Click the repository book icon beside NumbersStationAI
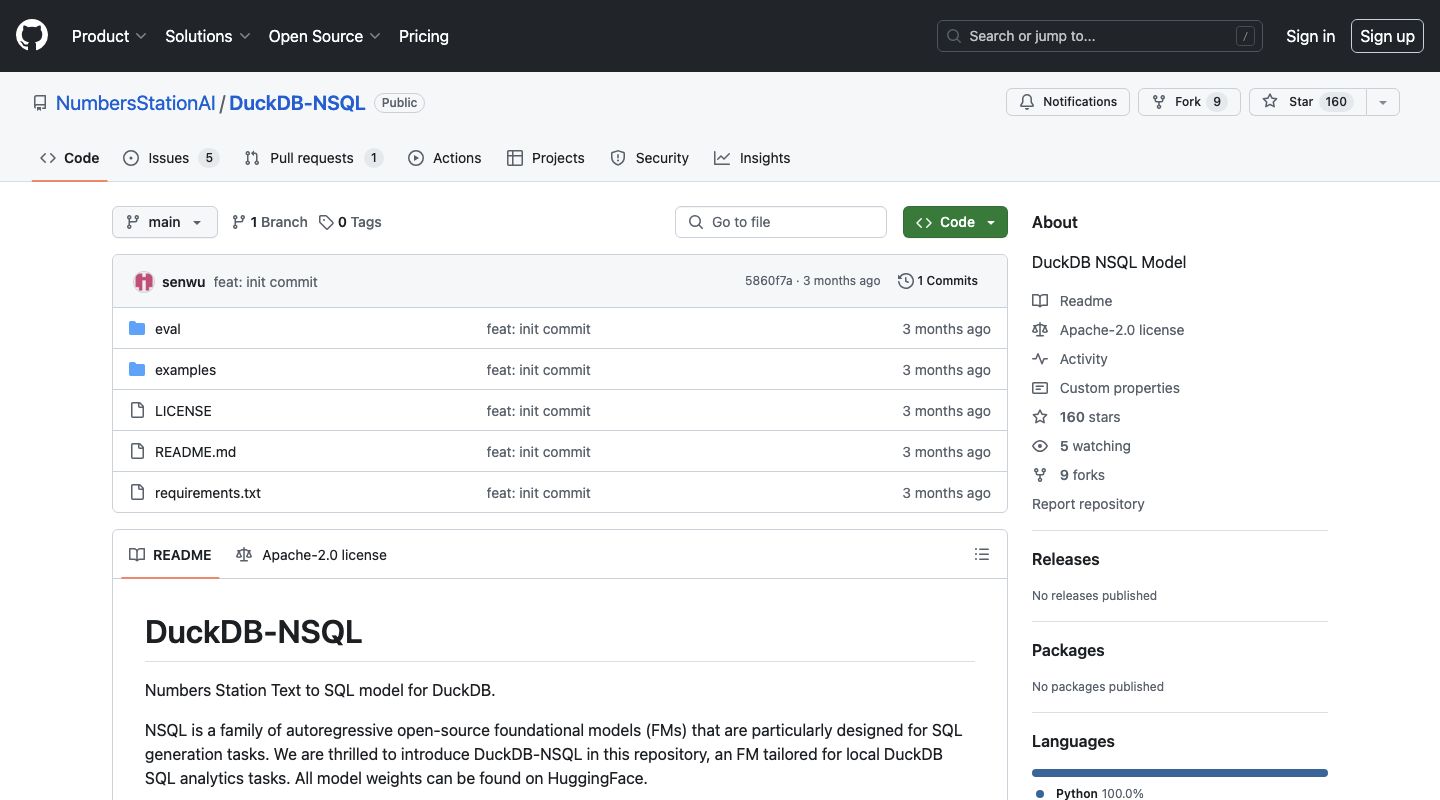The height and width of the screenshot is (800, 1440). click(40, 103)
